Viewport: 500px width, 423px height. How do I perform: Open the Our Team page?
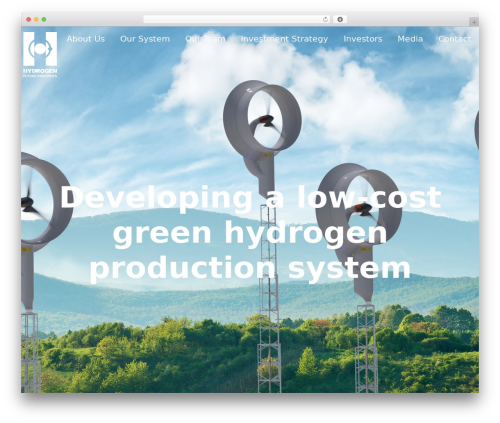tap(205, 39)
